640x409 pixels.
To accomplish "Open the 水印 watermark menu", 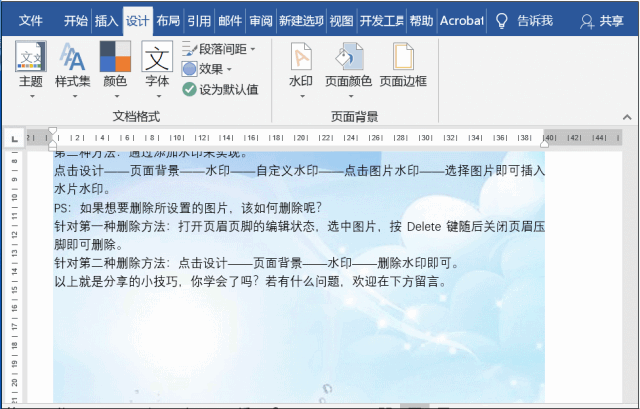I will (300, 68).
